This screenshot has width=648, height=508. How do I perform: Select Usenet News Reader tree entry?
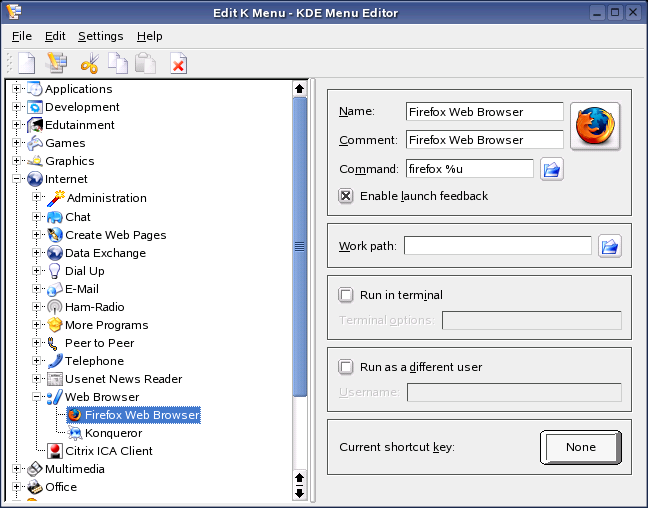click(x=124, y=379)
